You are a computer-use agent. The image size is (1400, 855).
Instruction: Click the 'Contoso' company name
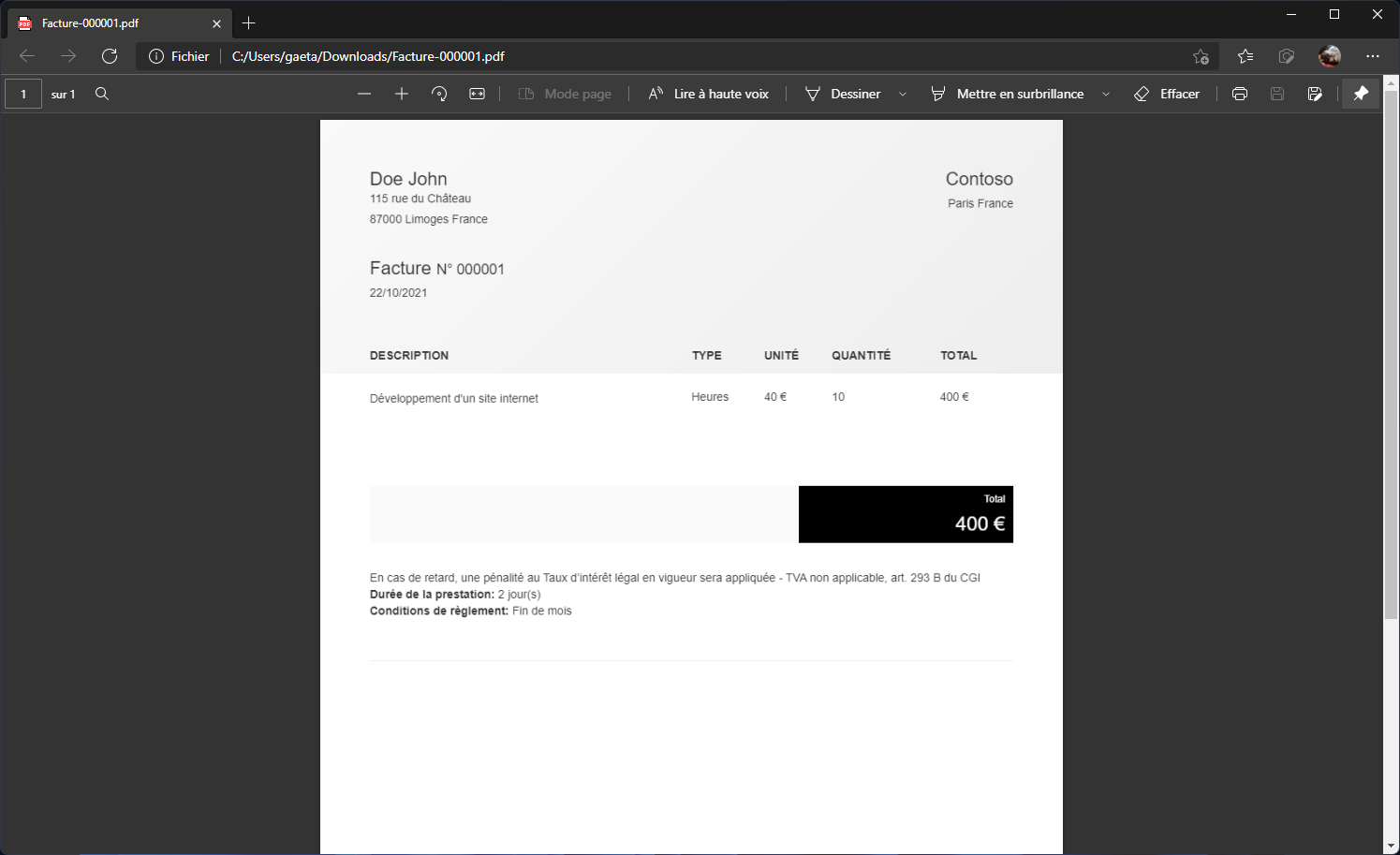(979, 179)
